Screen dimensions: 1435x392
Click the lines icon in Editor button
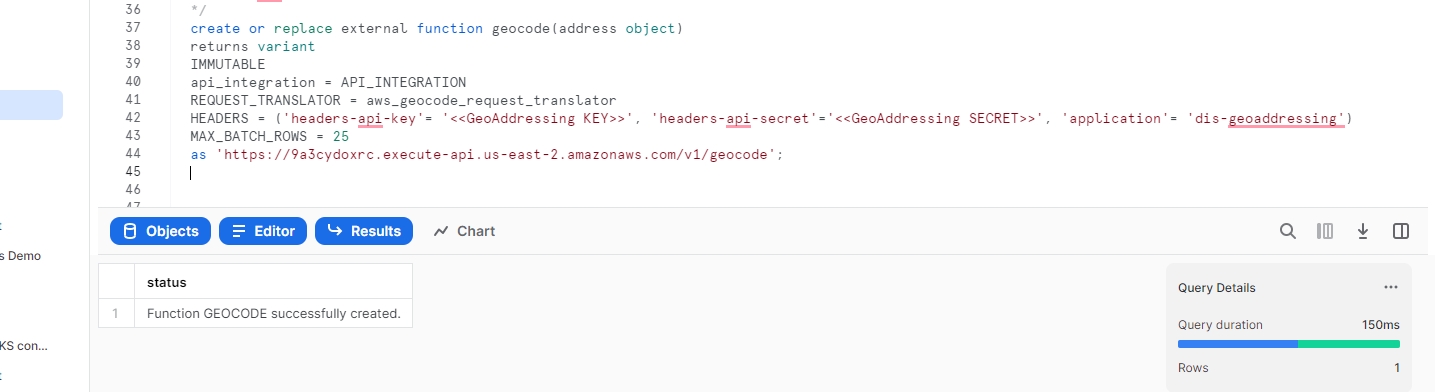click(x=239, y=231)
